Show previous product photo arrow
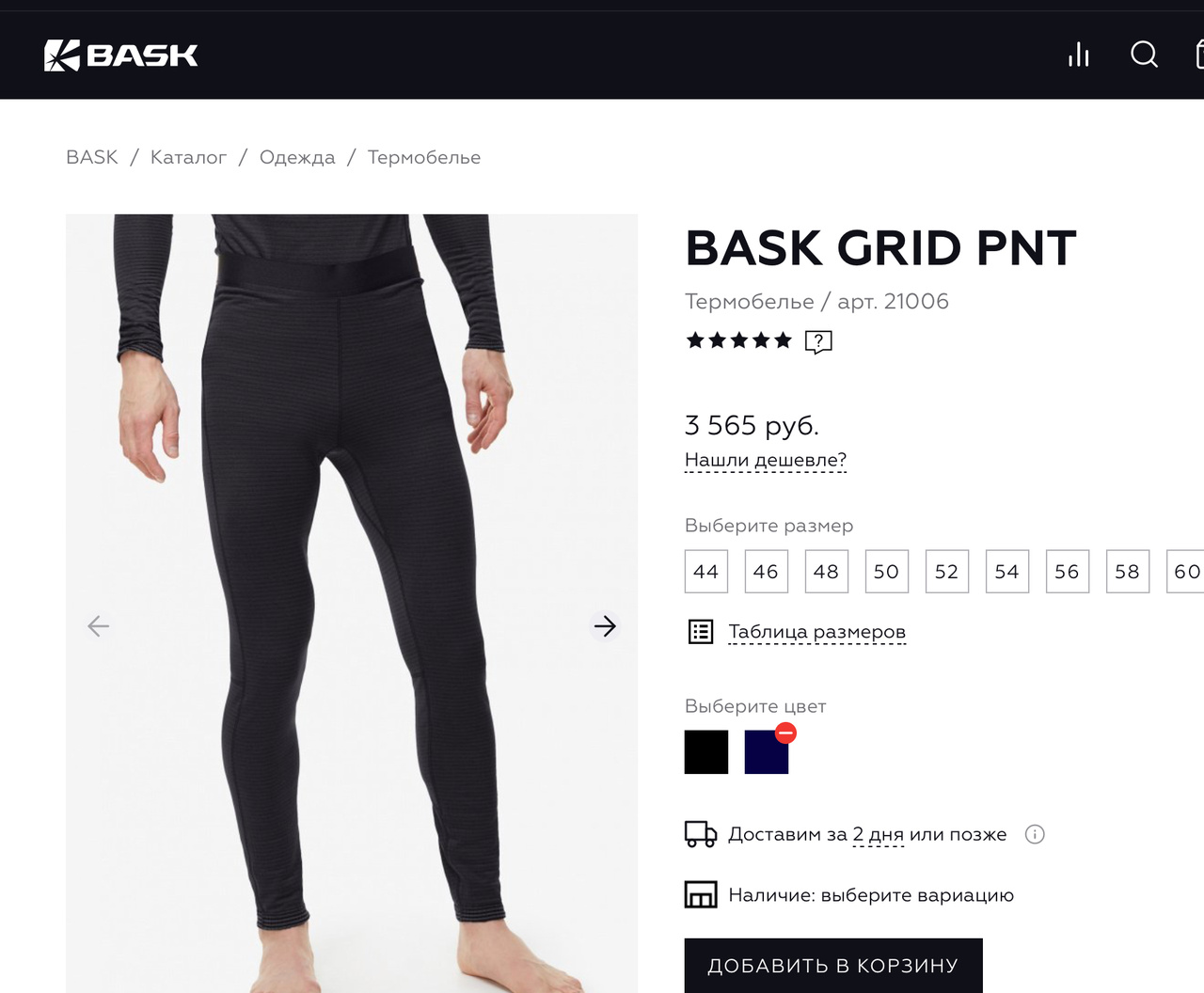Screen dimensions: 1204x993 coord(99,626)
